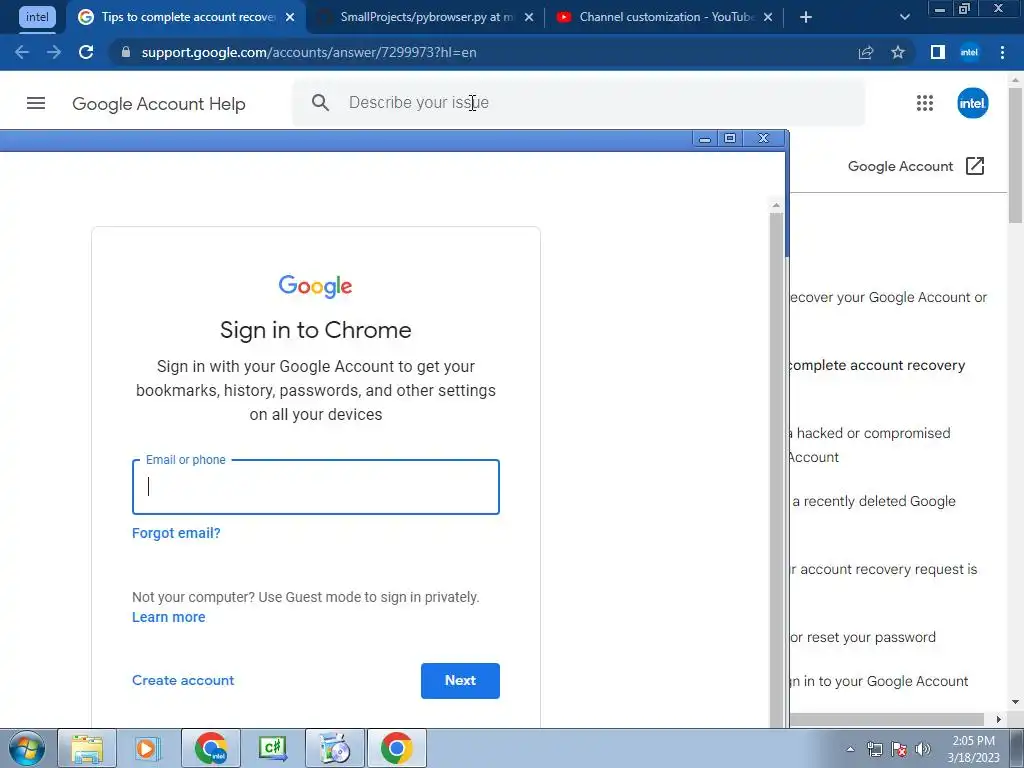Bookmark this page with the star icon
1024x768 pixels.
(898, 52)
